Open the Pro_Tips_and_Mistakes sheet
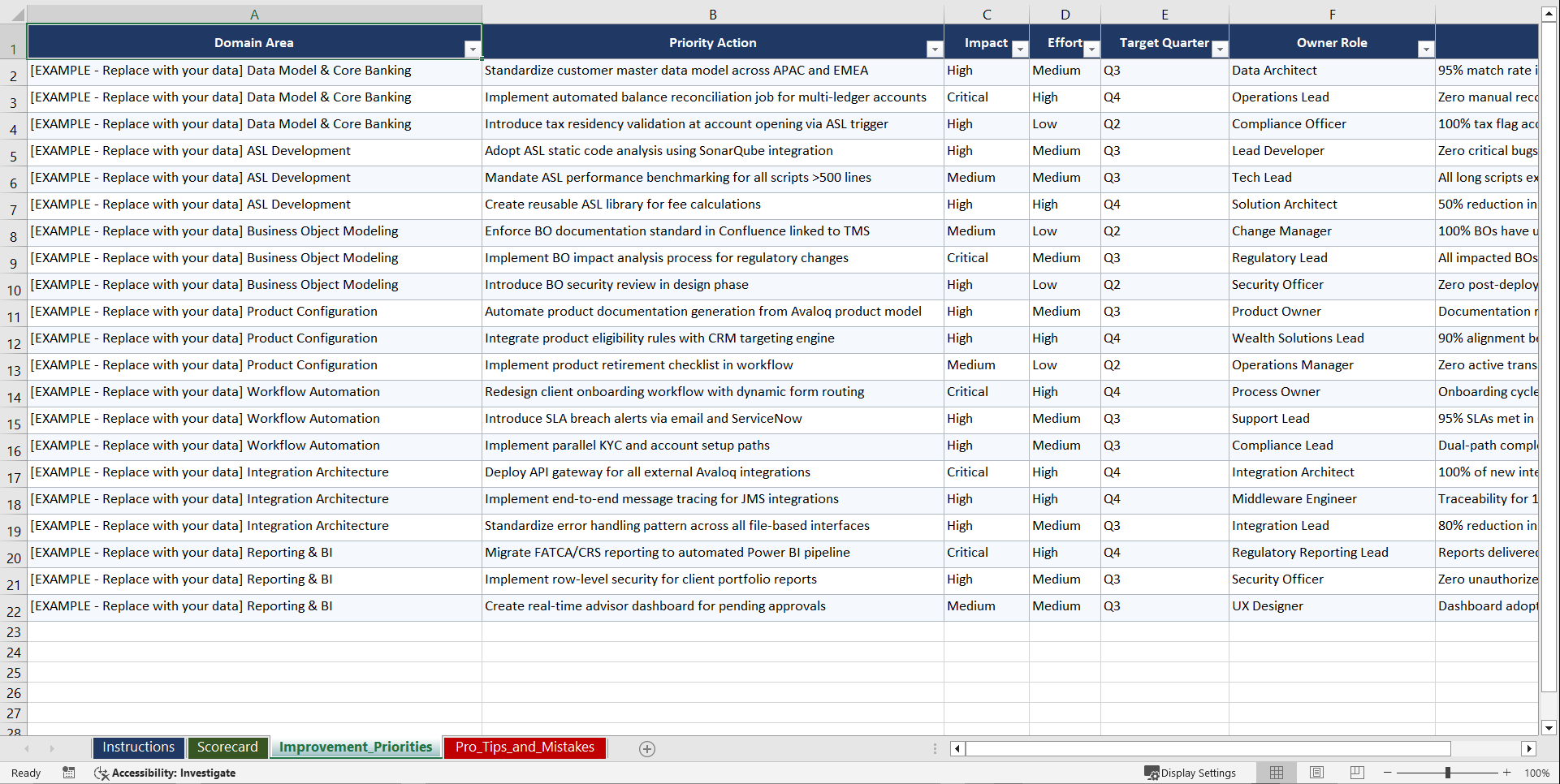 tap(525, 747)
